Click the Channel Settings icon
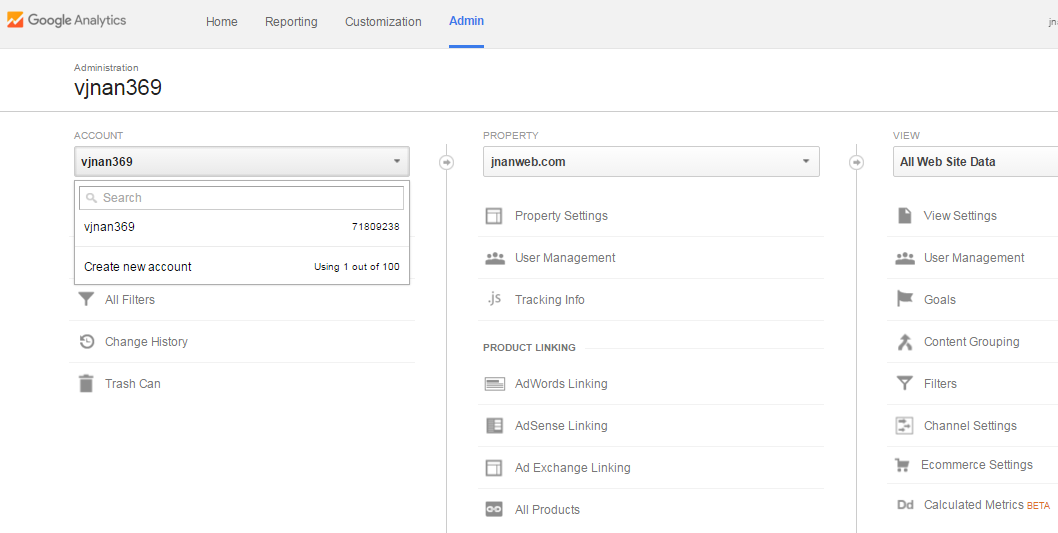The height and width of the screenshot is (533, 1058). point(904,426)
